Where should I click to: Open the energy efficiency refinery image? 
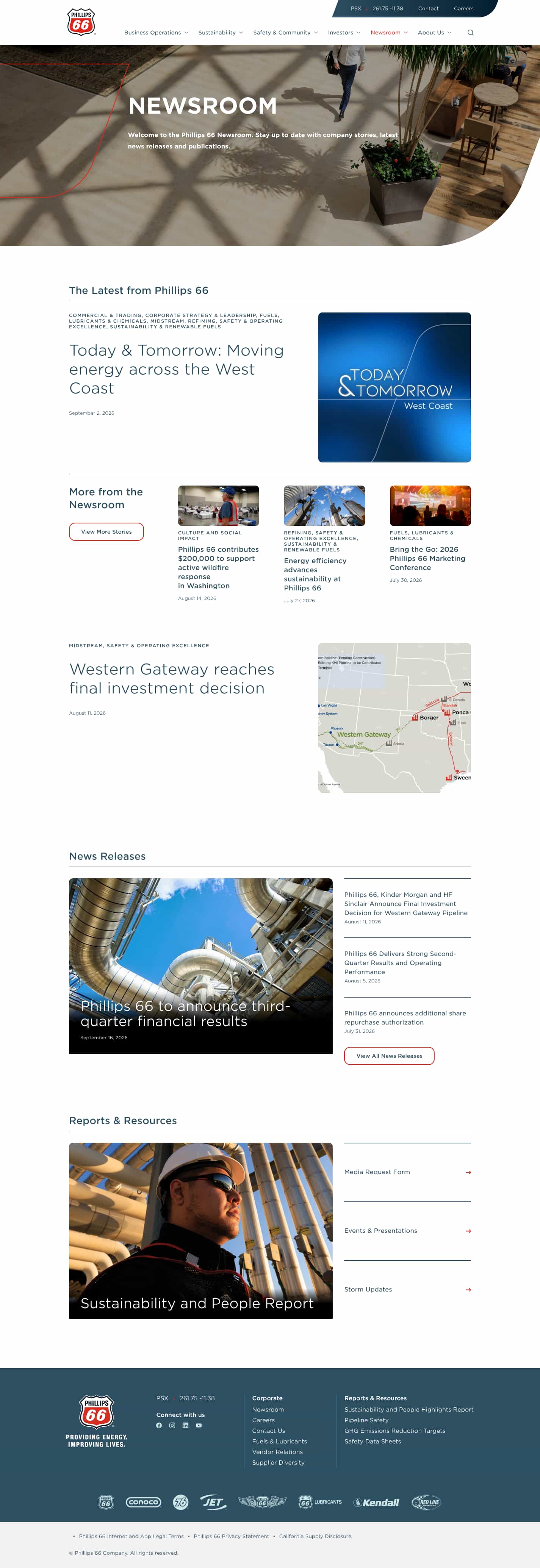pyautogui.click(x=324, y=506)
